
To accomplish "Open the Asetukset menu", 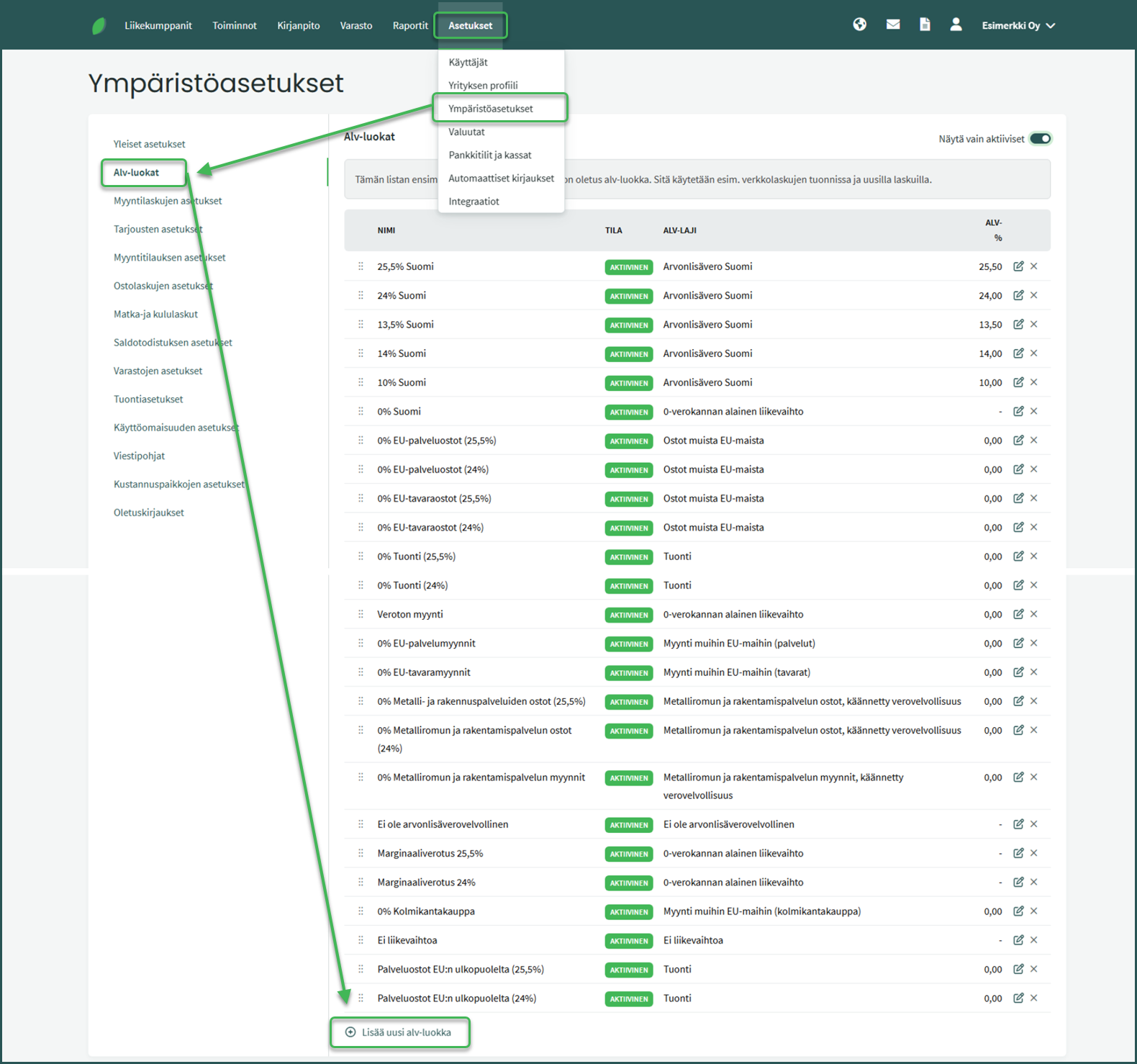I will 470,26.
